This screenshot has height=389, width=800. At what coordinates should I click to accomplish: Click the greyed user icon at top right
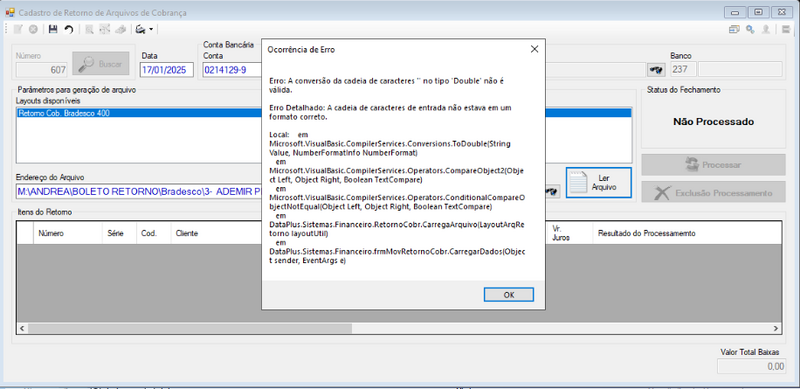click(x=766, y=30)
